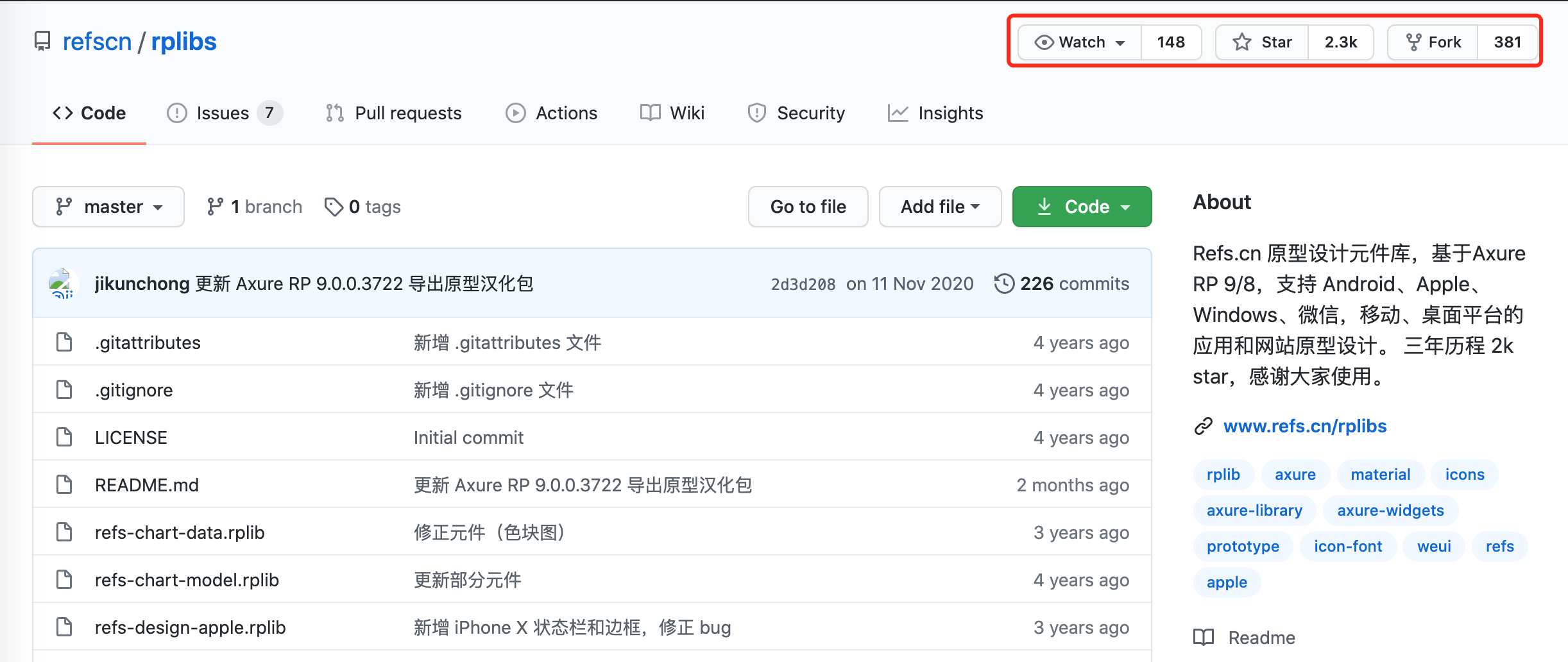Open refs-chart-model.rplib file
The height and width of the screenshot is (662, 1568).
[x=187, y=580]
